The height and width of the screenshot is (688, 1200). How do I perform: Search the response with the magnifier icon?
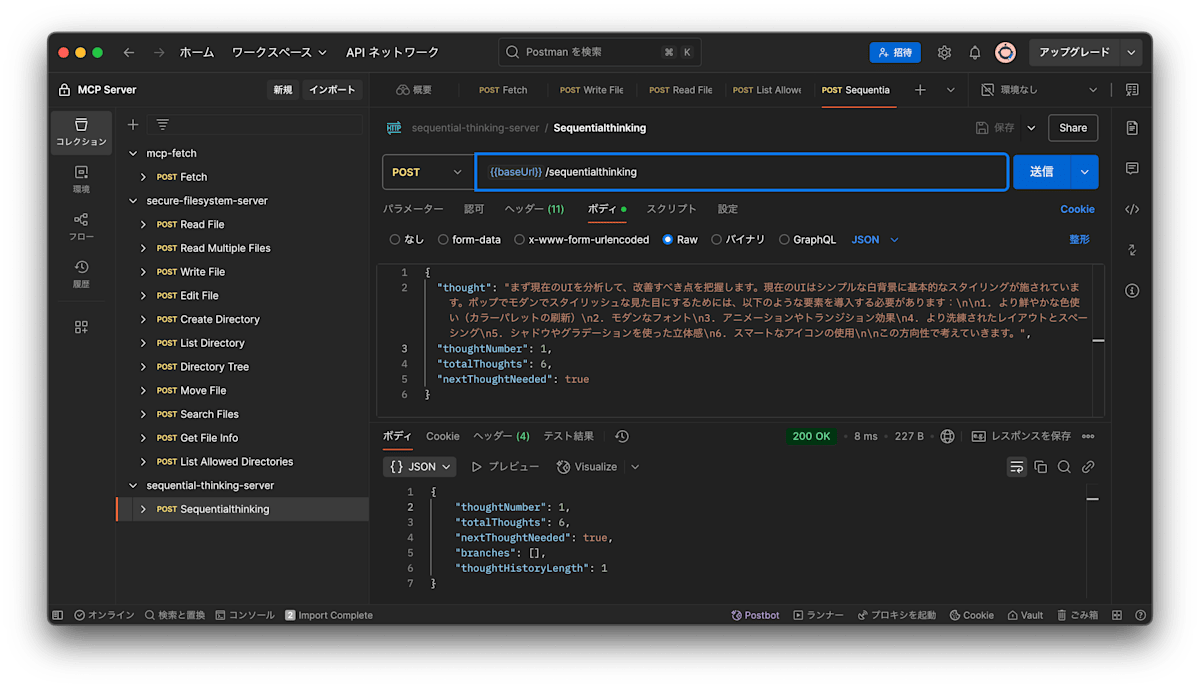(x=1064, y=467)
